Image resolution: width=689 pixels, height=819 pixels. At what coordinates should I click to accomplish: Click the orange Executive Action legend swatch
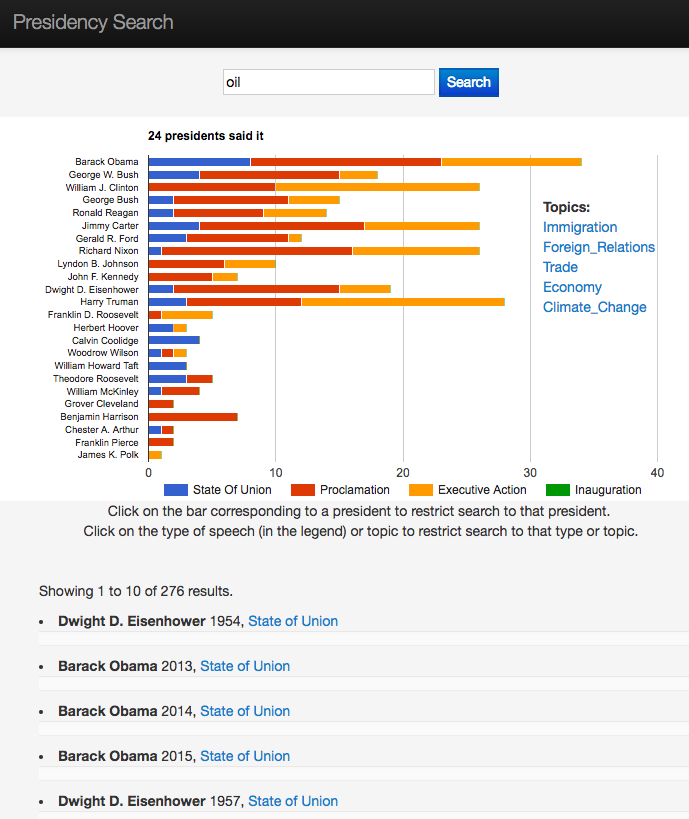tap(421, 490)
